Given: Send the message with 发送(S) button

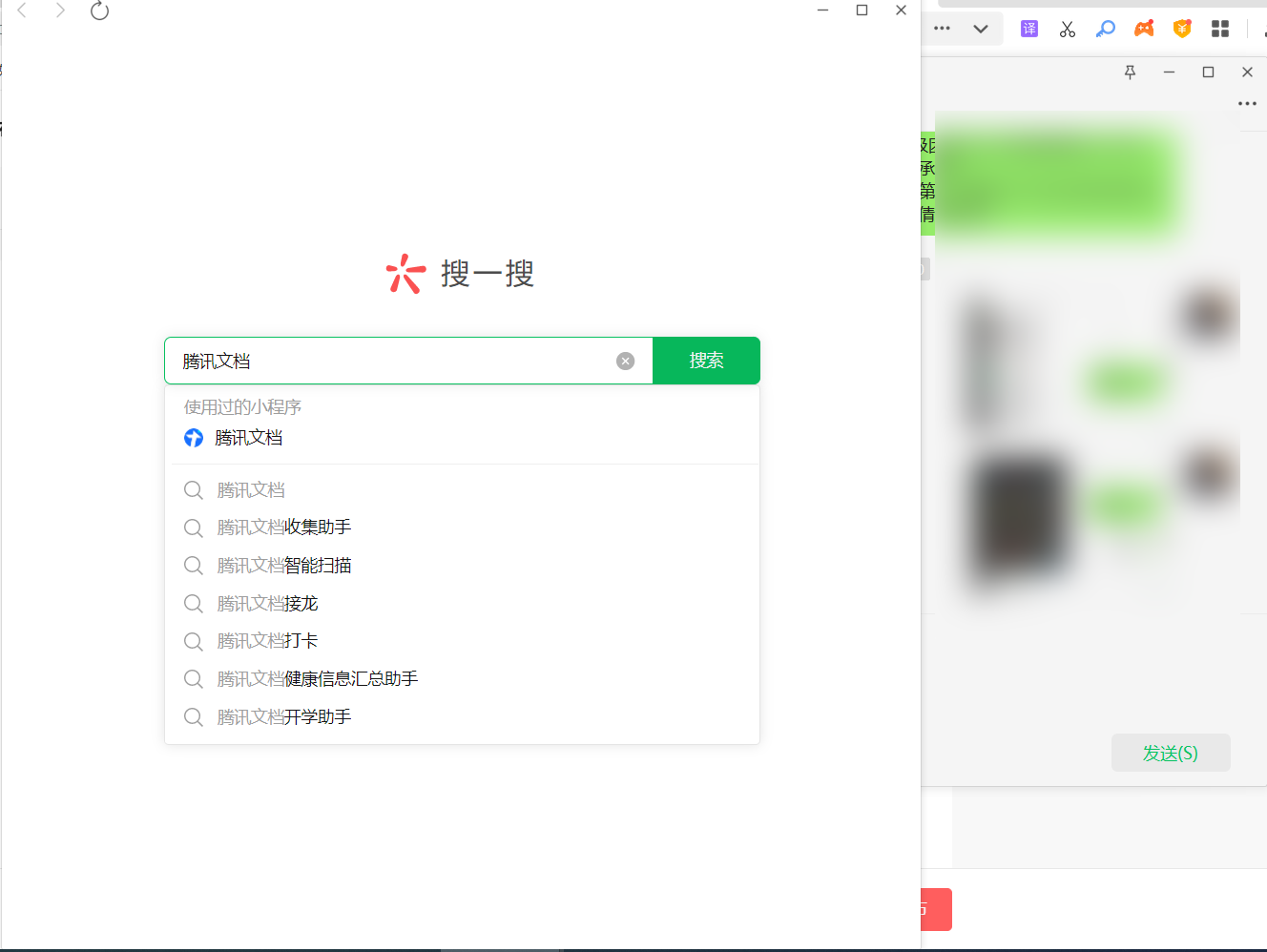Looking at the screenshot, I should click(x=1171, y=753).
